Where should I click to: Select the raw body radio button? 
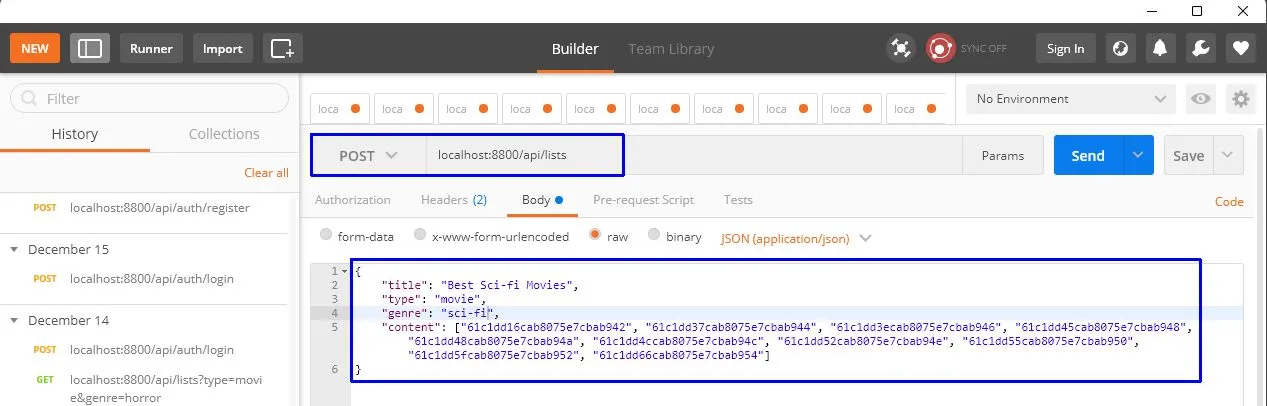595,236
